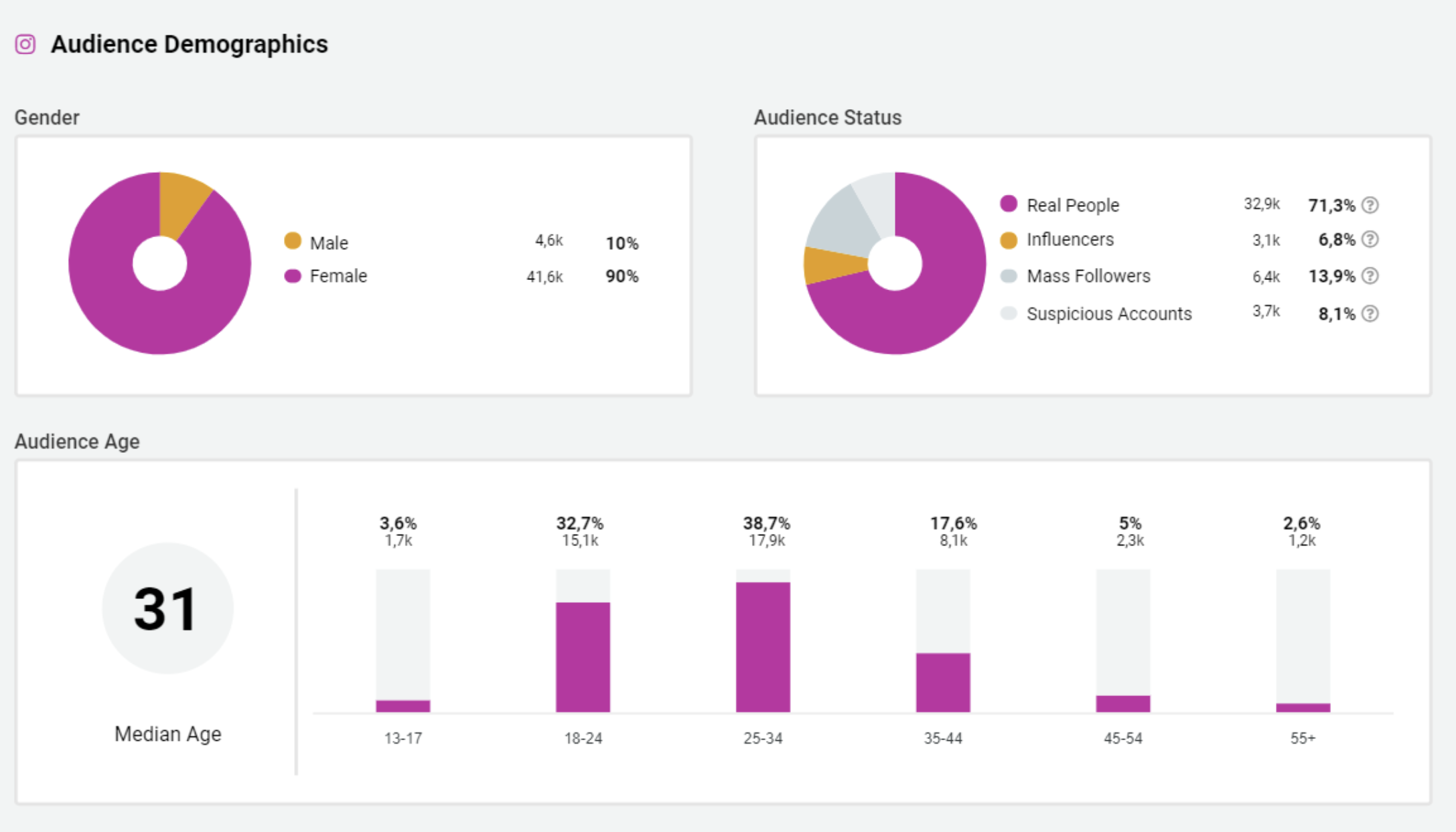The width and height of the screenshot is (1456, 832).
Task: Click Audience Demographics heading text
Action: 190,44
